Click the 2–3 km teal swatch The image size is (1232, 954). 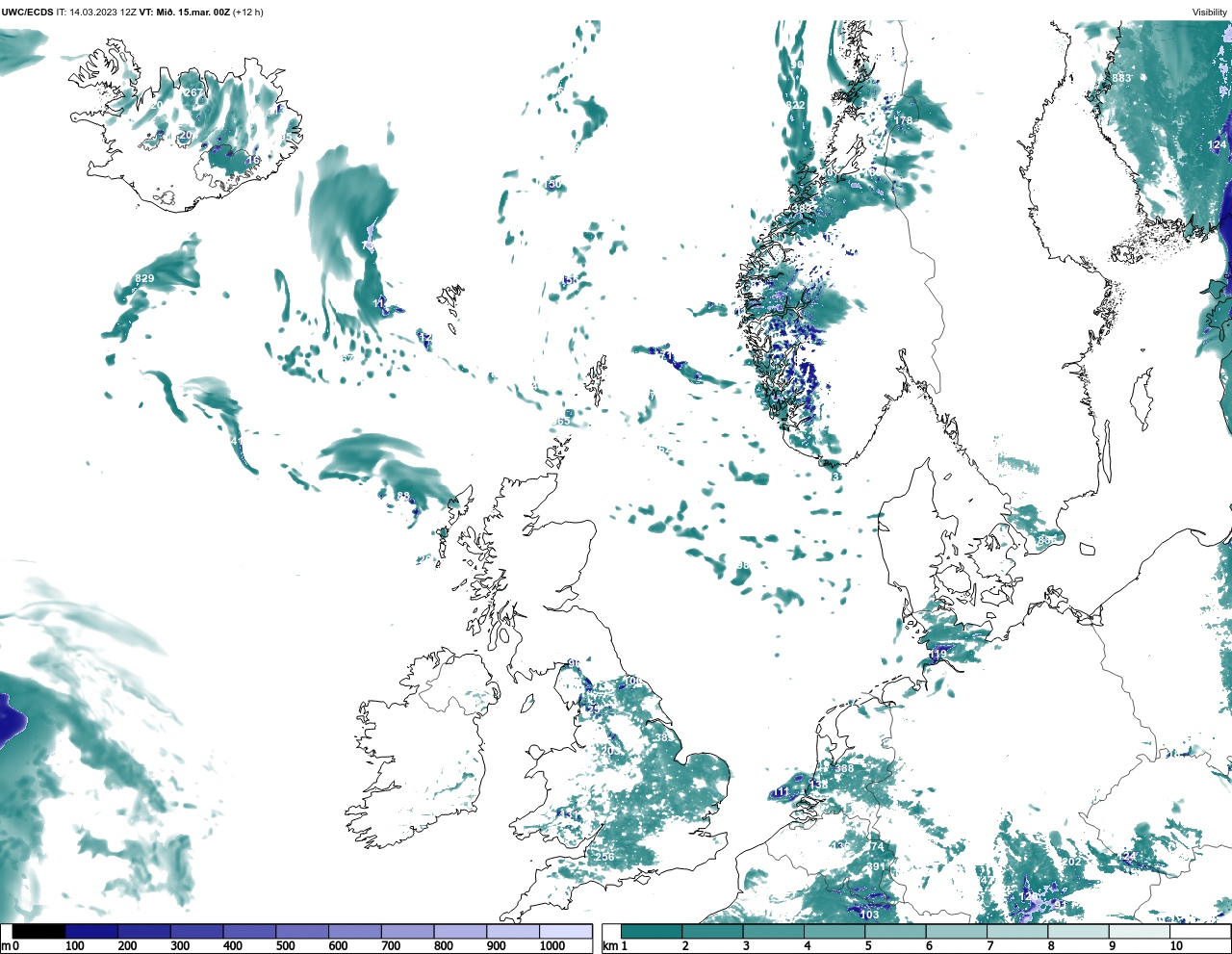(712, 932)
